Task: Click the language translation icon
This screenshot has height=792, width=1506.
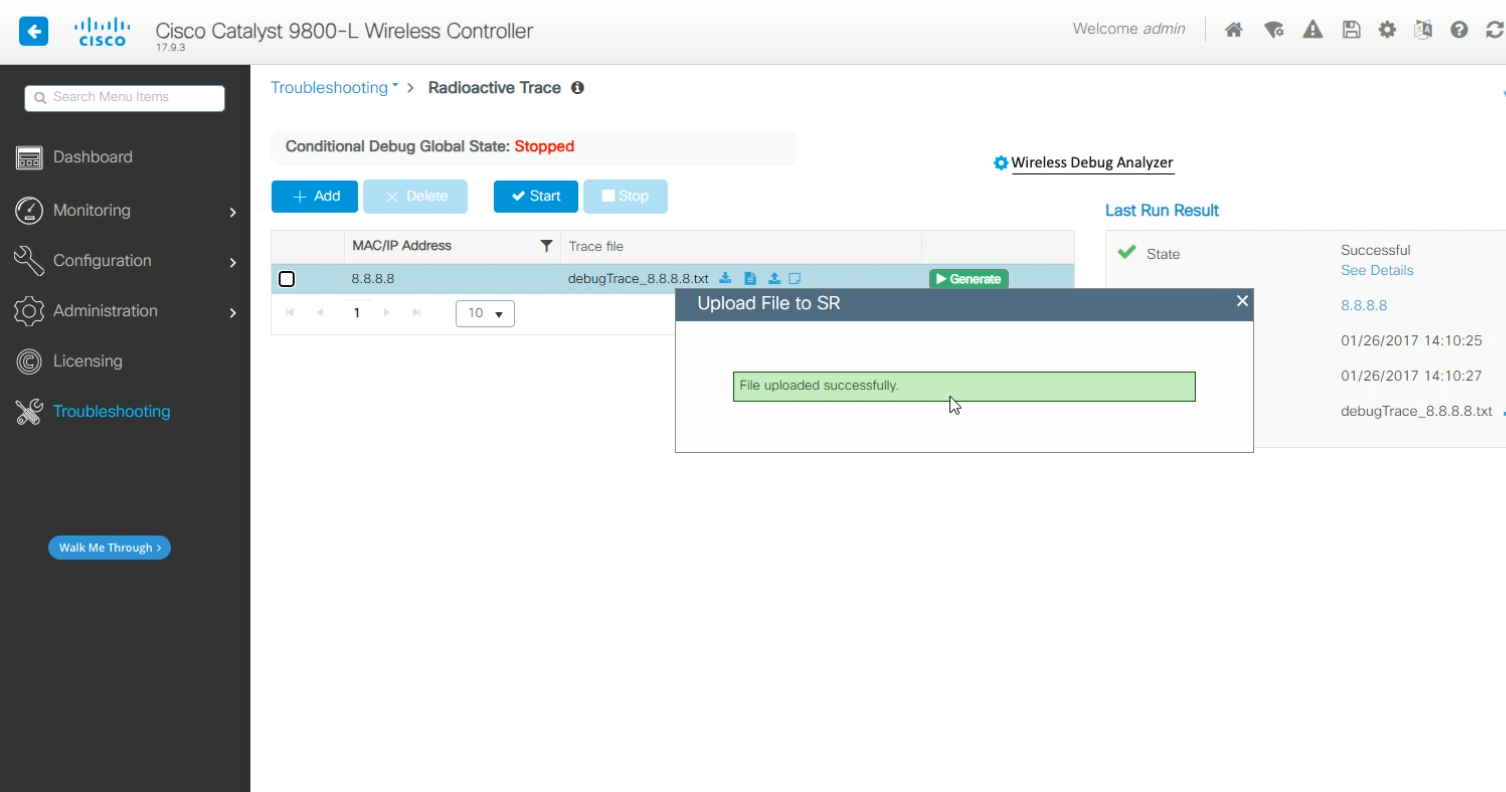Action: [x=1423, y=30]
